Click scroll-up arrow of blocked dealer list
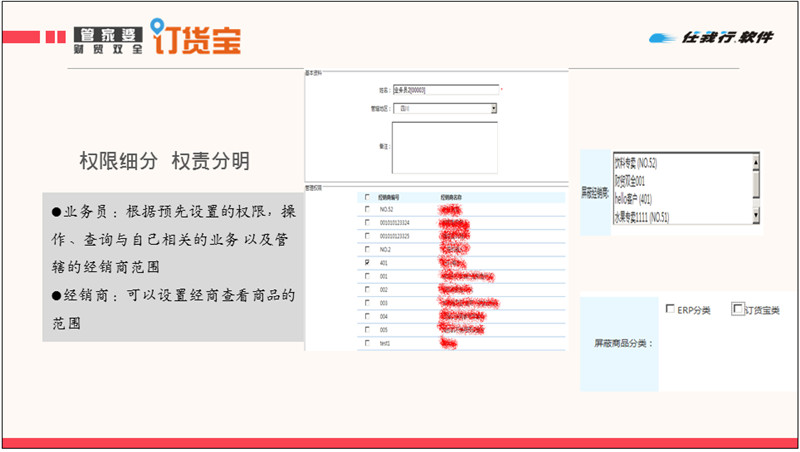This screenshot has width=800, height=452. click(x=756, y=160)
